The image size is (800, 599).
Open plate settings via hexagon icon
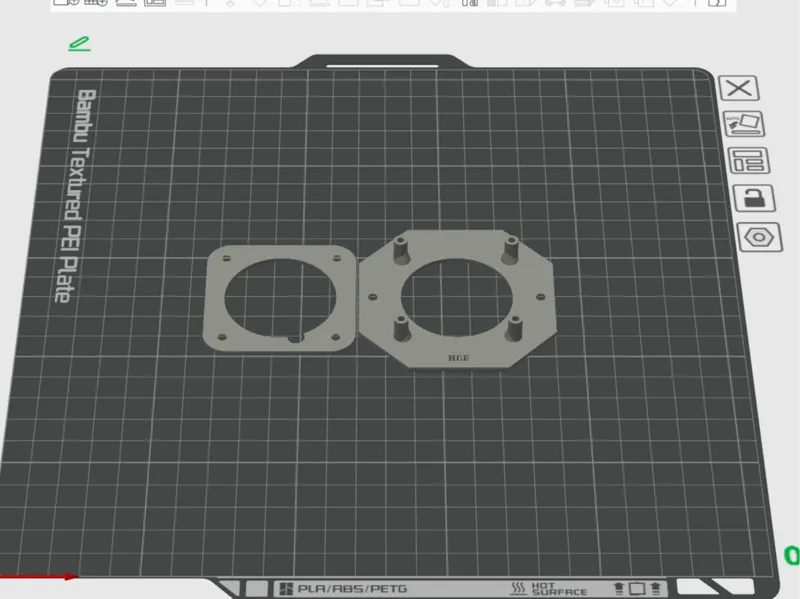pos(760,237)
